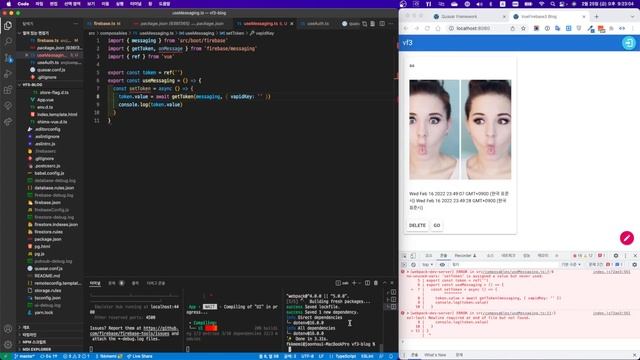
Task: Open Accounts menu at activity bar bottom
Action: click(8, 329)
